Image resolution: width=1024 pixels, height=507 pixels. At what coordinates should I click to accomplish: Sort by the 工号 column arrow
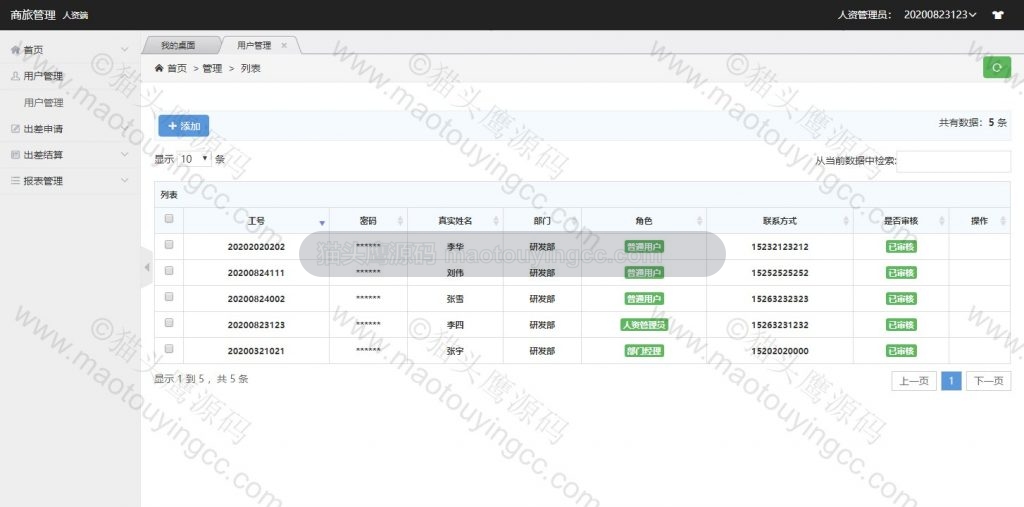321,222
